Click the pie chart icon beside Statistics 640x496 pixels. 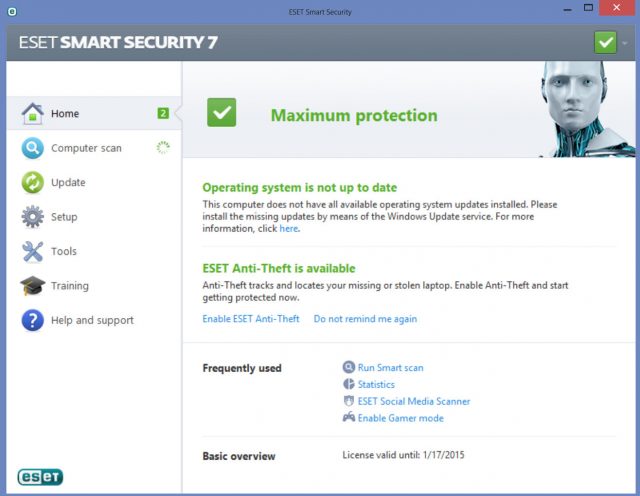(349, 384)
